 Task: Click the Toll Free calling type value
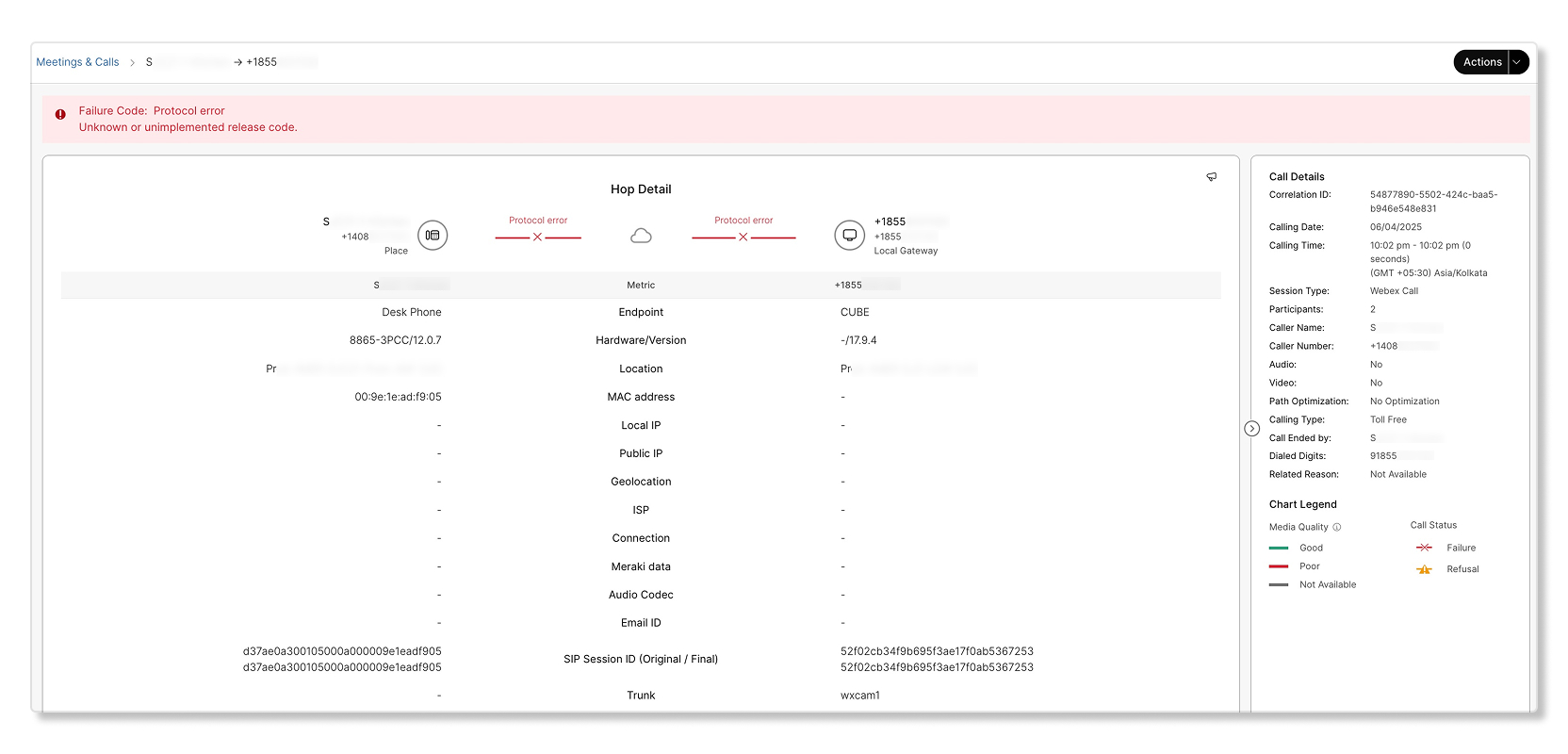tap(1388, 420)
